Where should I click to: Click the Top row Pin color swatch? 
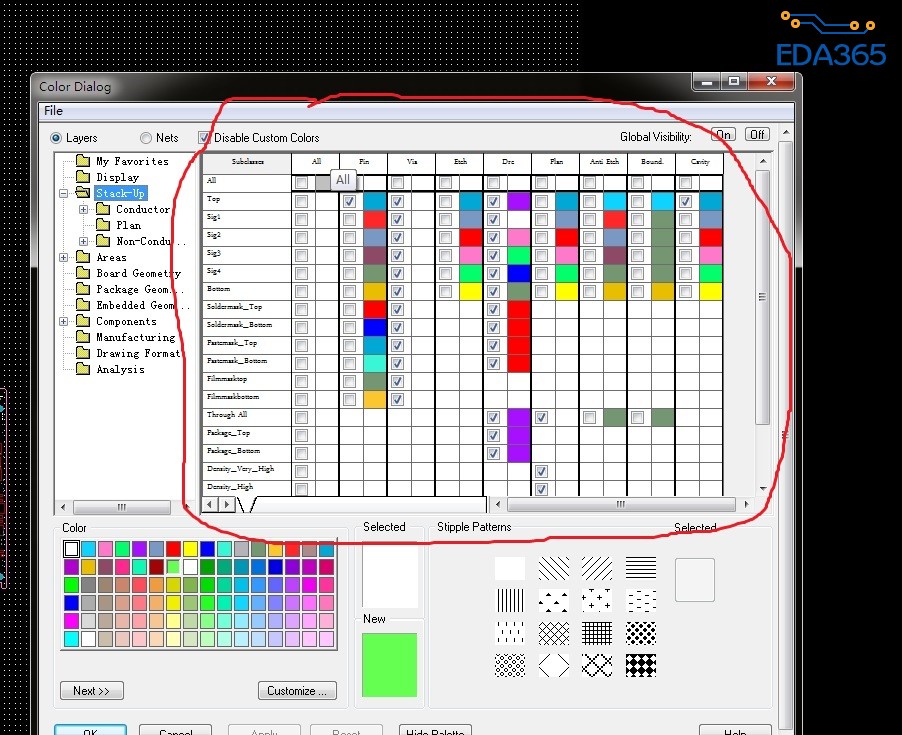pos(375,201)
